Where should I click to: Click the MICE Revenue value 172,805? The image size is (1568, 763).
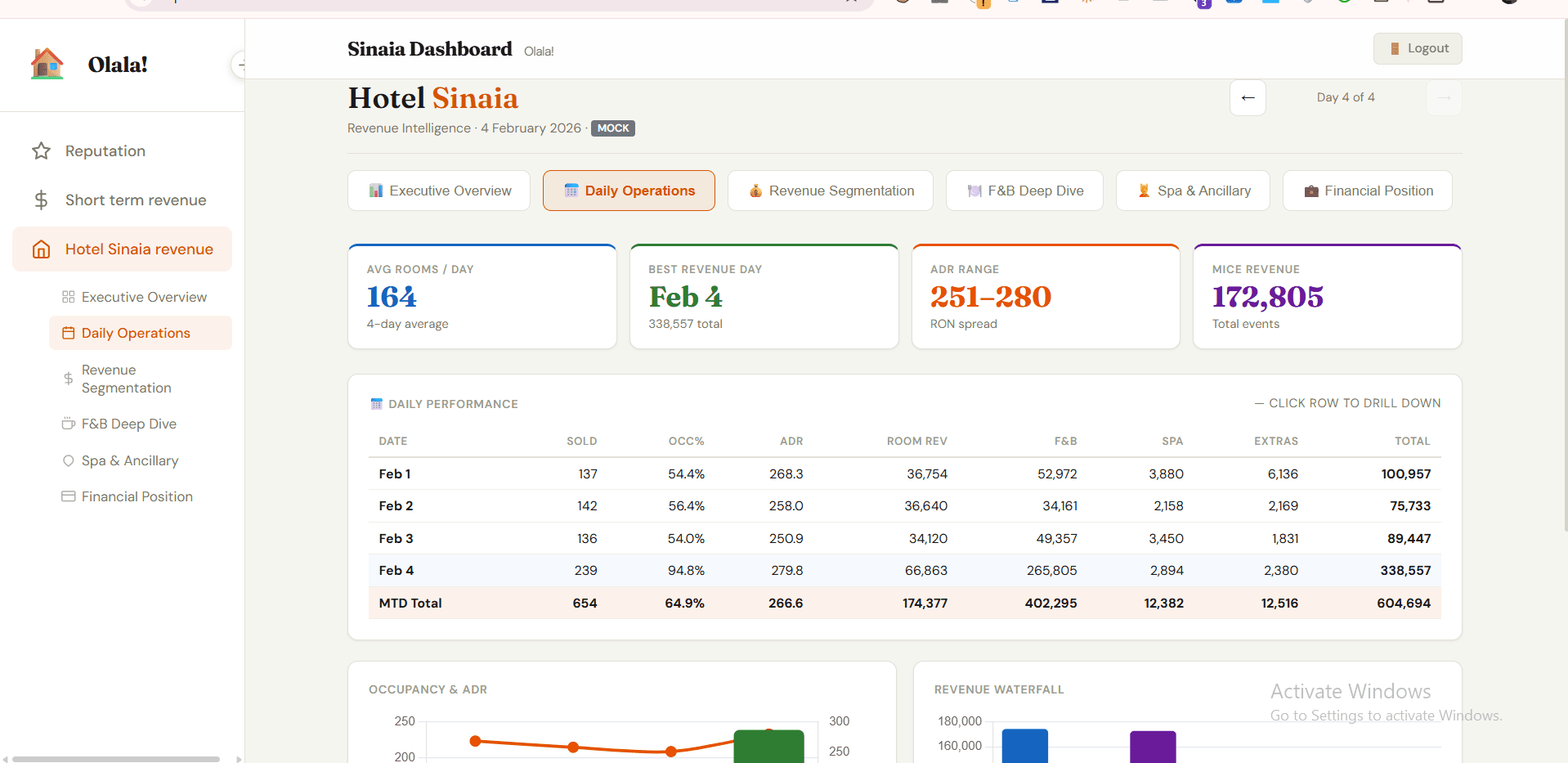point(1268,297)
